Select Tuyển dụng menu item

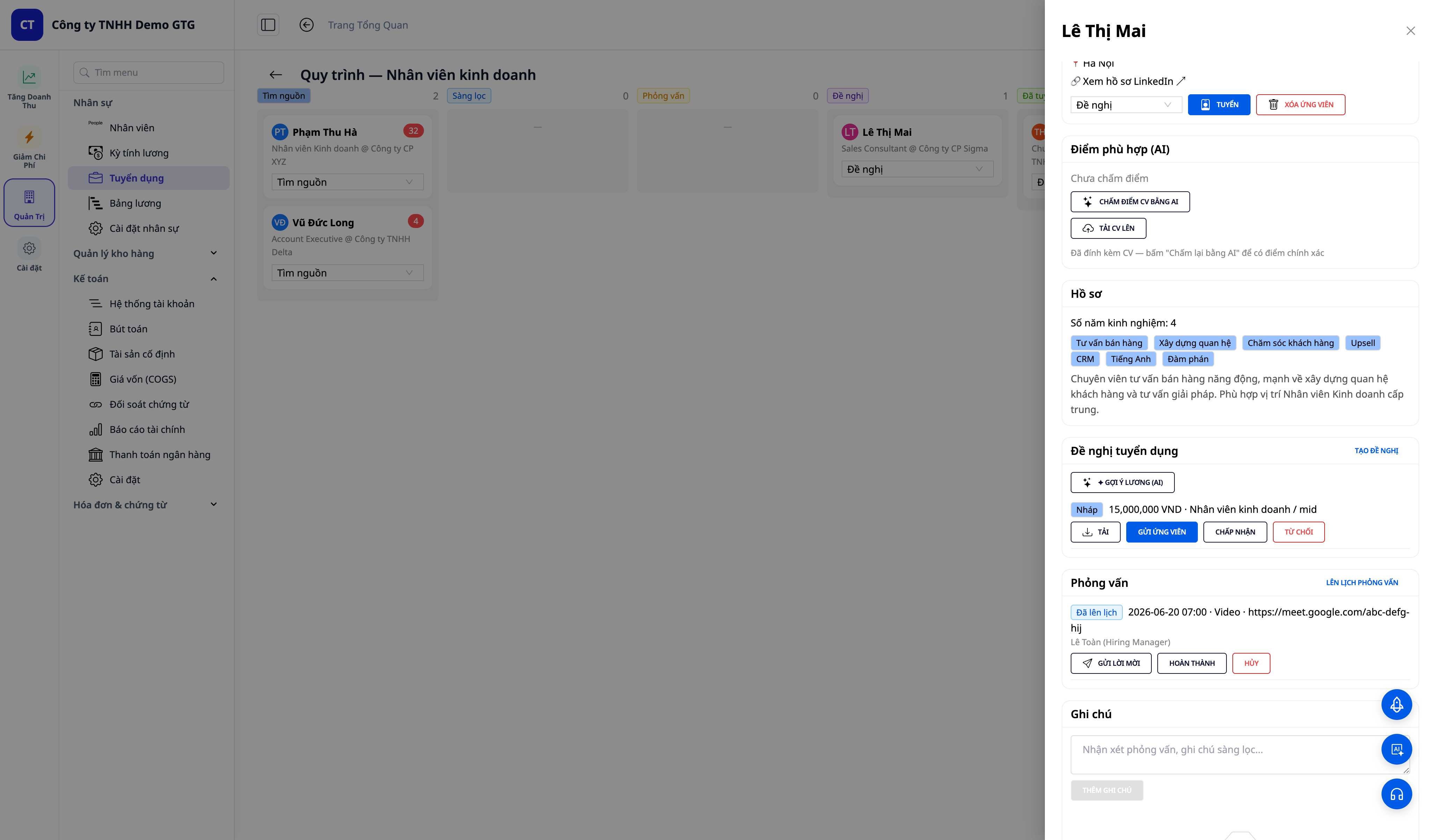point(149,178)
